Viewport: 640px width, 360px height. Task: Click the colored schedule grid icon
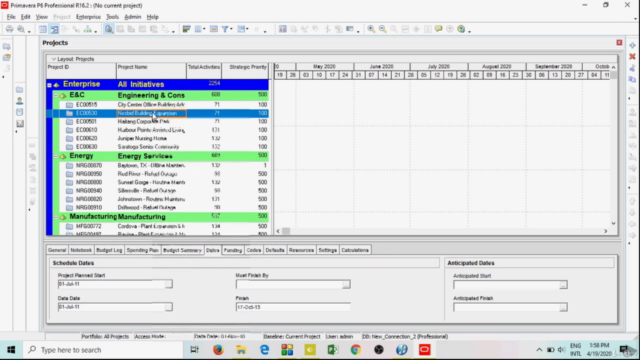tap(282, 29)
